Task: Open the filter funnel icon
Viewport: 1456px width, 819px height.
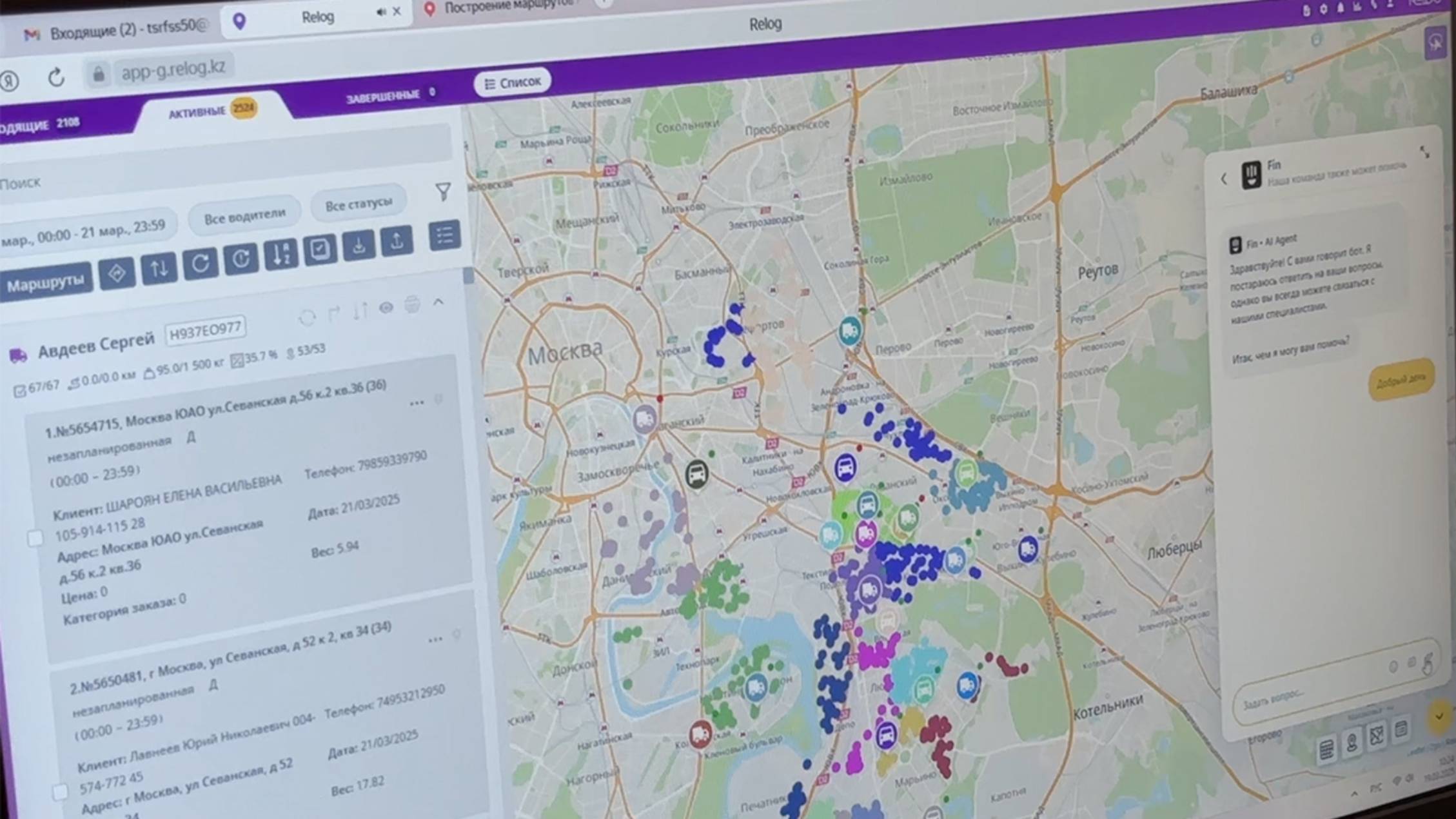Action: (443, 191)
